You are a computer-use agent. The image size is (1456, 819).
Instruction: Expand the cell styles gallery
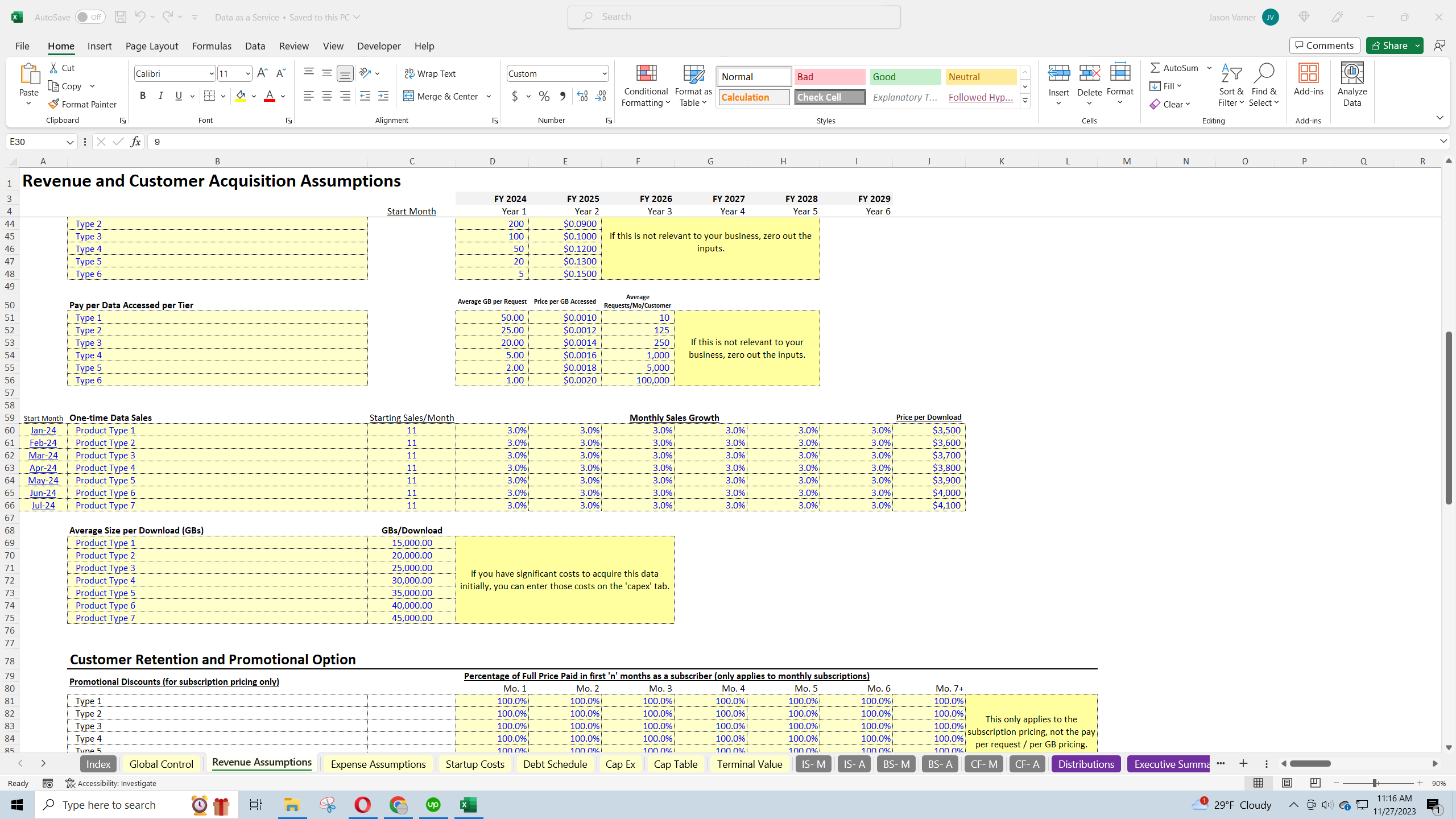[1025, 100]
